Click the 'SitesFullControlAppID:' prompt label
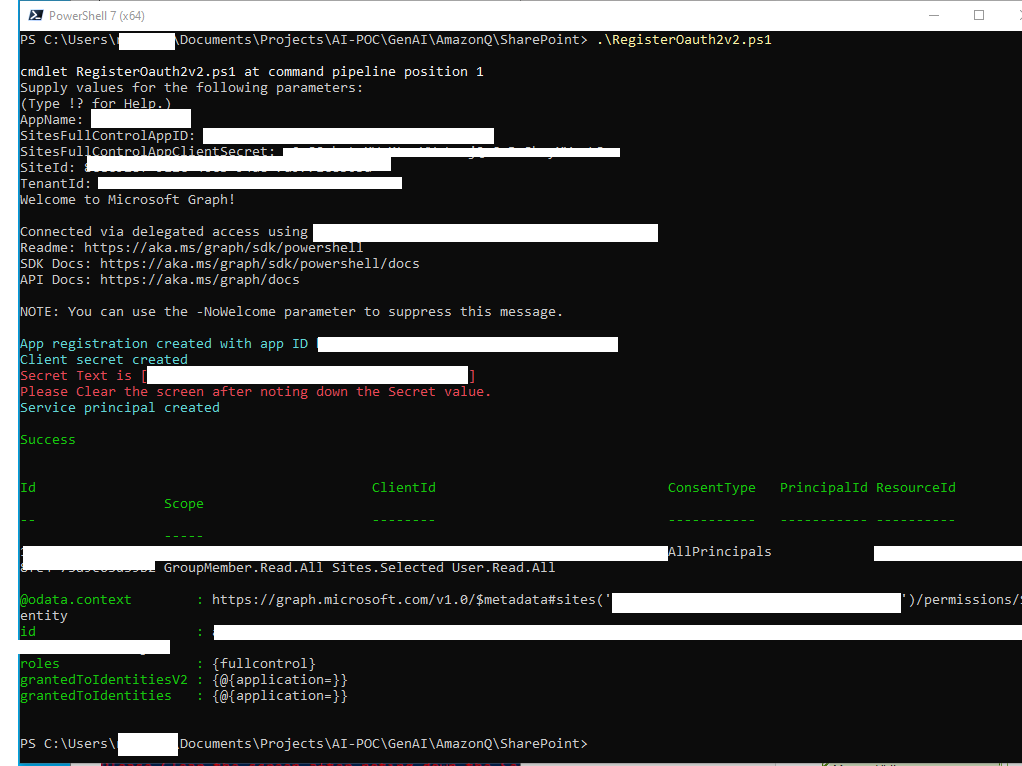 tap(108, 136)
